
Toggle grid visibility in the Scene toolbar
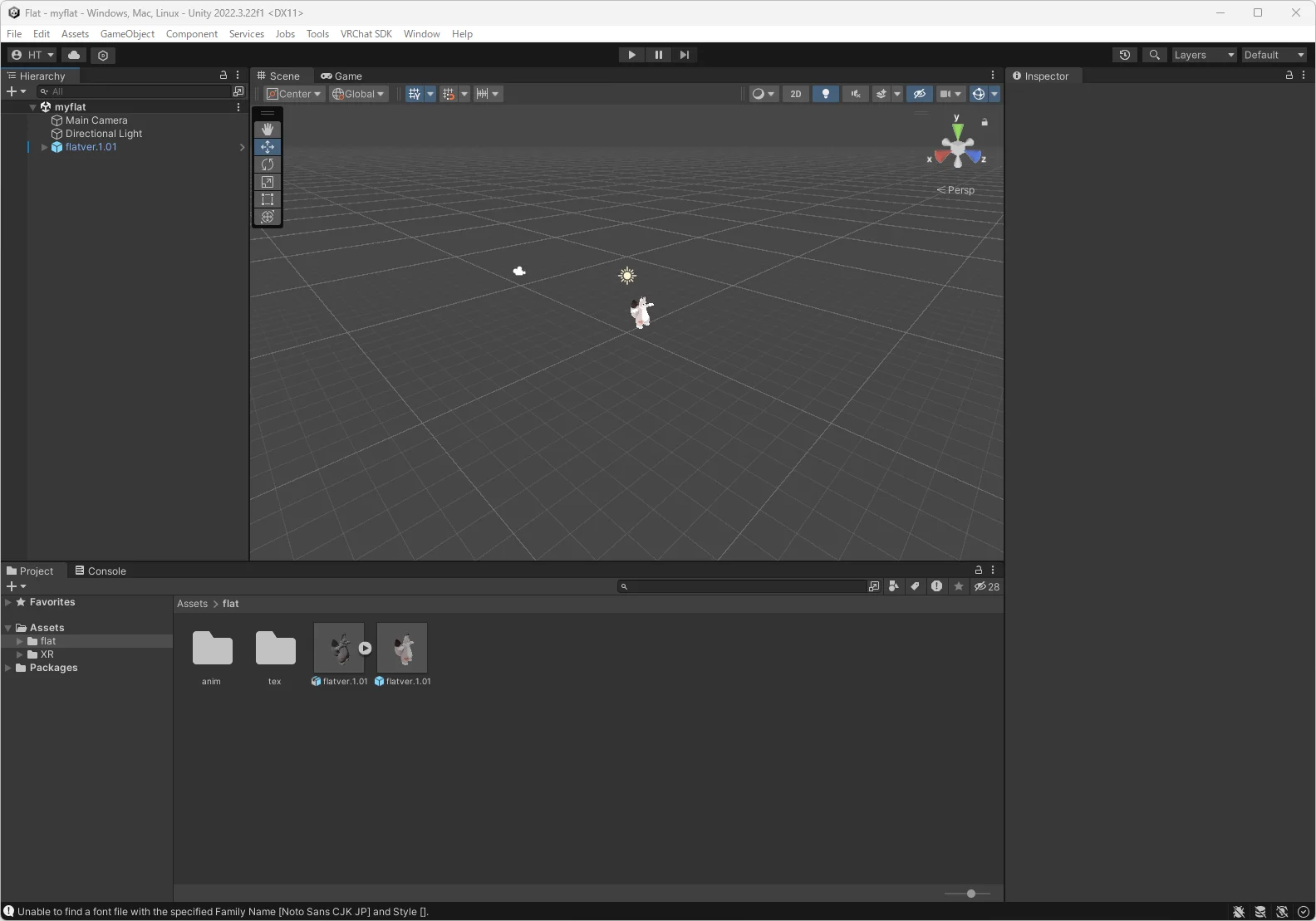click(415, 94)
